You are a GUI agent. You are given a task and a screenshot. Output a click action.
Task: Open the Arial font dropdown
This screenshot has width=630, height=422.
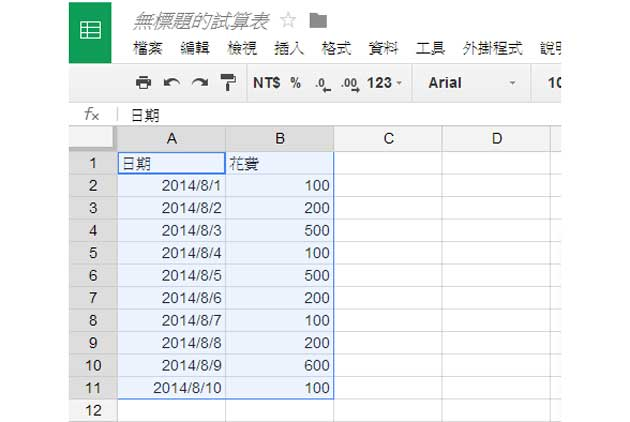[x=472, y=83]
